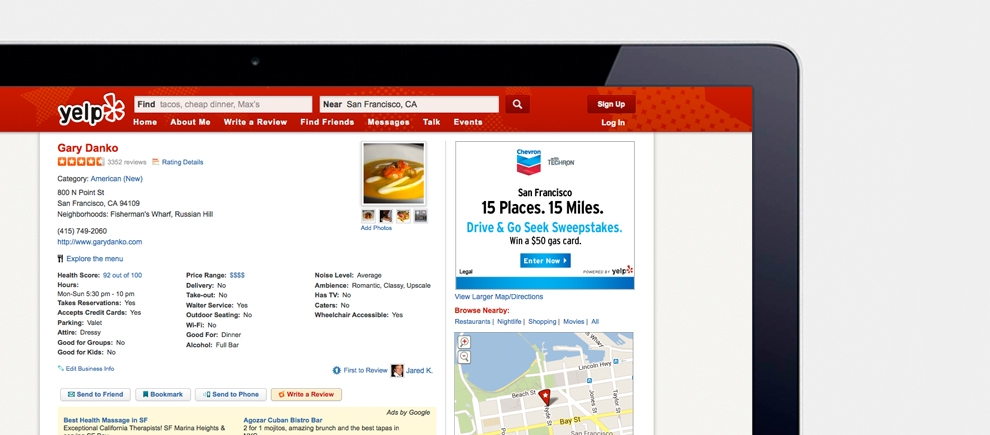Screen dimensions: 990x435
Task: Browse All nearby
Action: click(595, 321)
